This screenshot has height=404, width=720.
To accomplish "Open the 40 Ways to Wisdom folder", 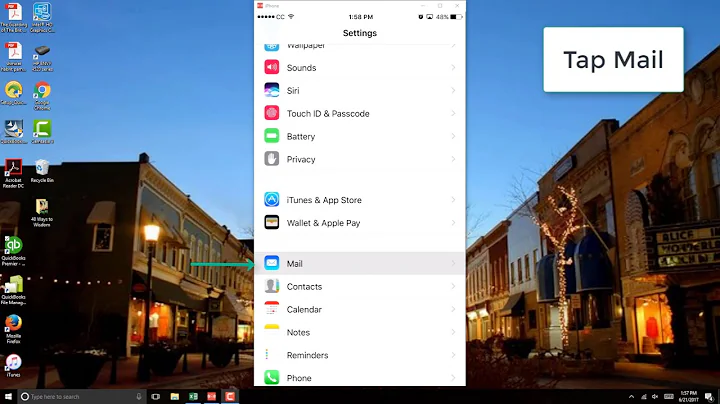I will click(42, 213).
